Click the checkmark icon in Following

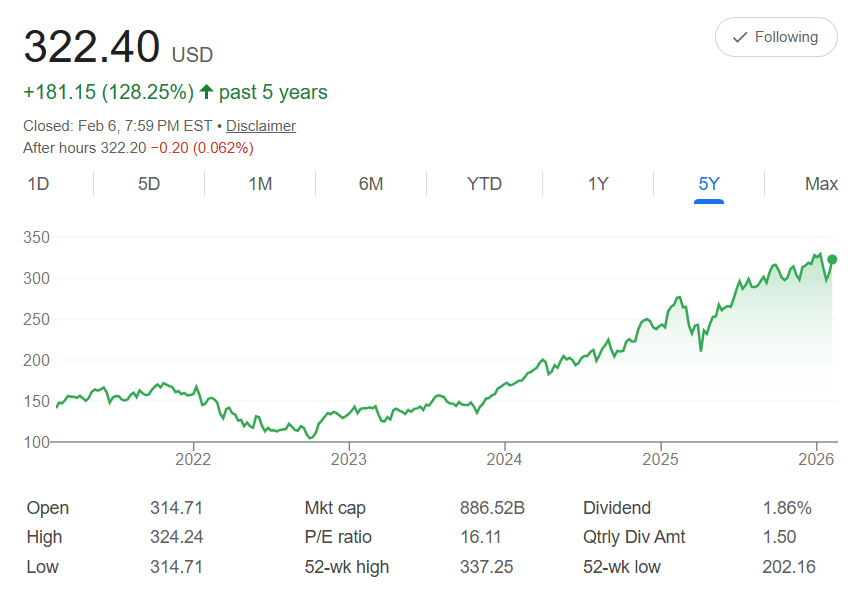click(x=740, y=37)
